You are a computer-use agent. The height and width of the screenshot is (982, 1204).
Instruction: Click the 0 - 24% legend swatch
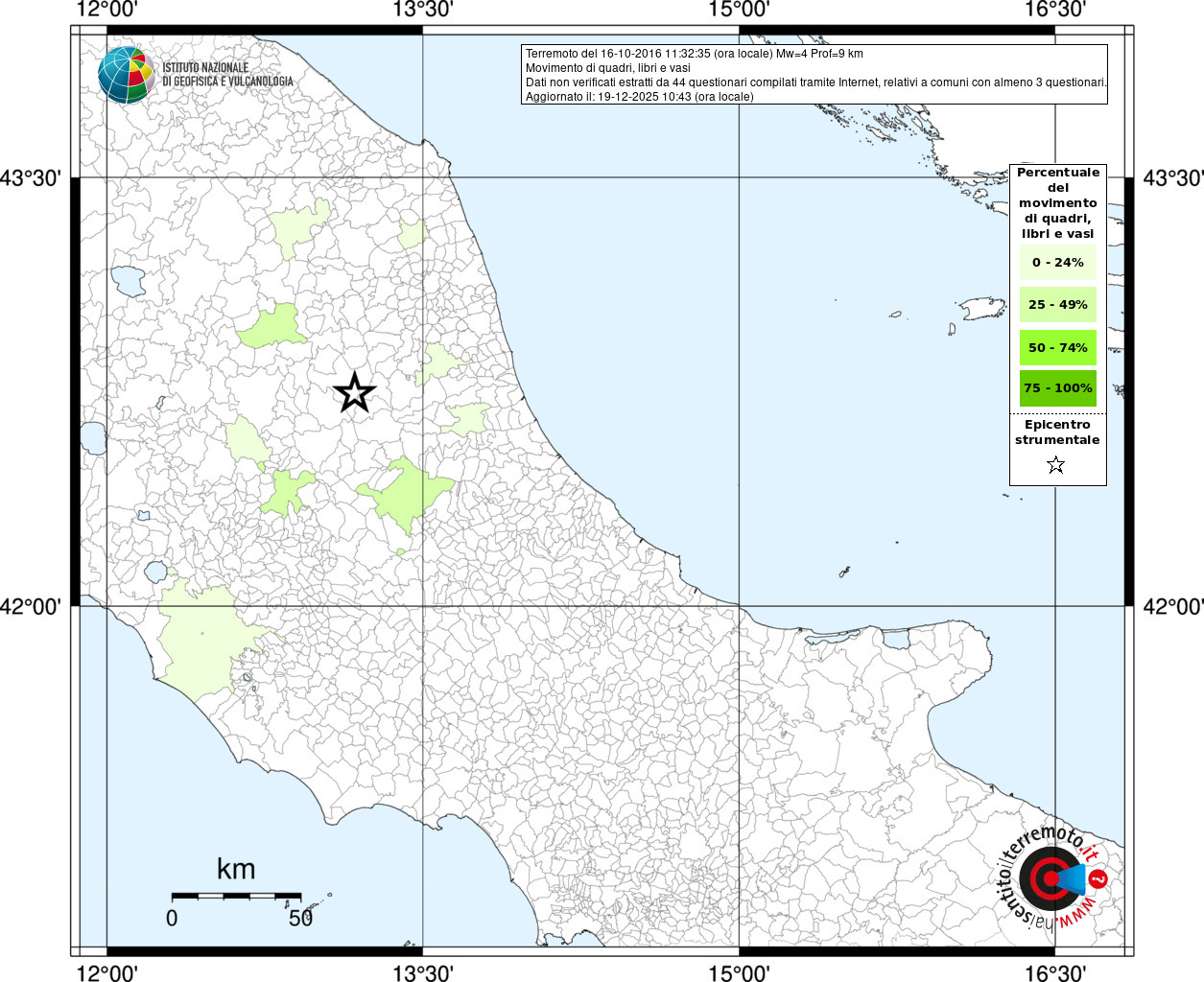tap(1057, 263)
